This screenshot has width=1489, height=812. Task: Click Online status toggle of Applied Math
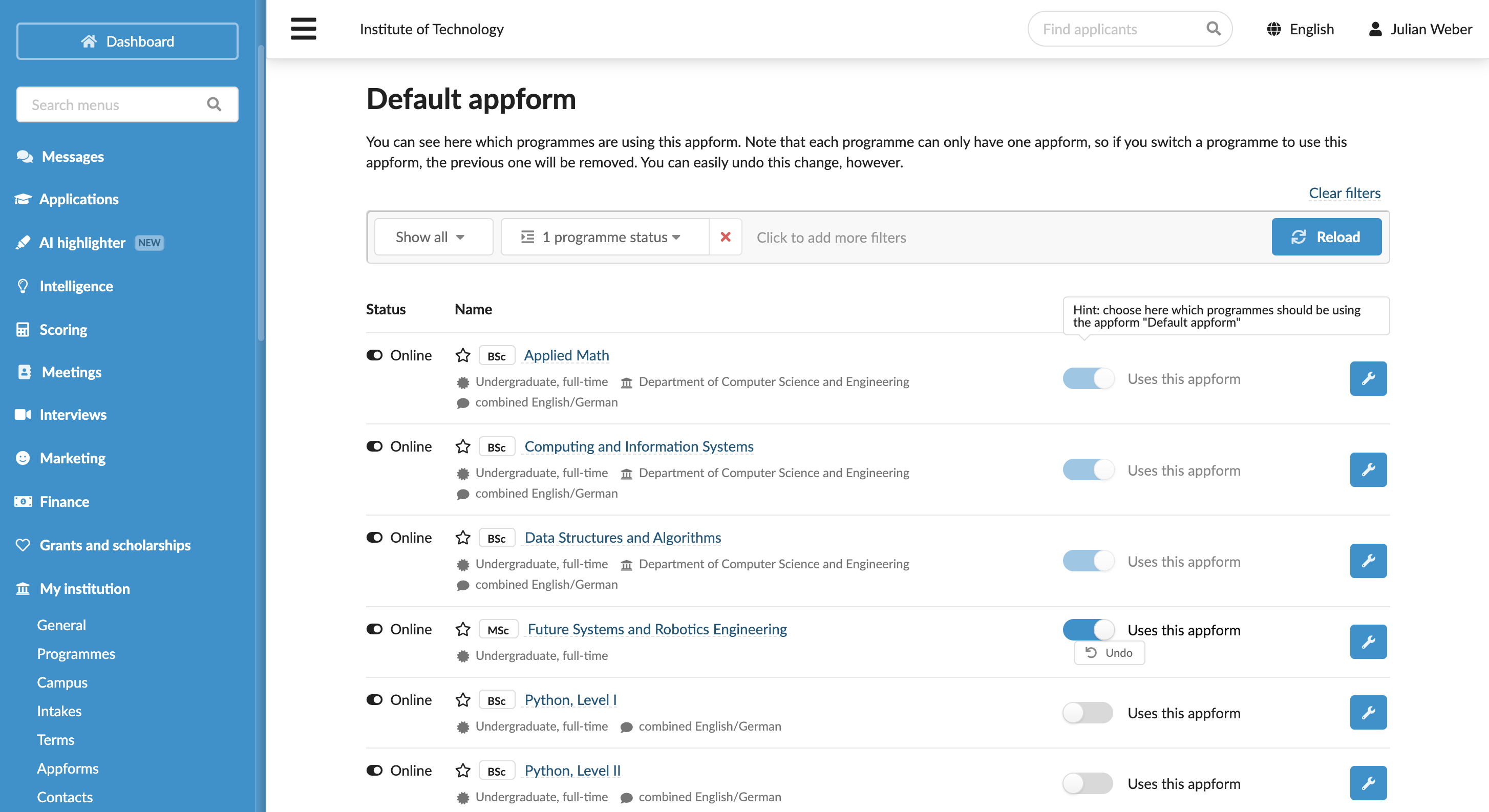point(375,355)
